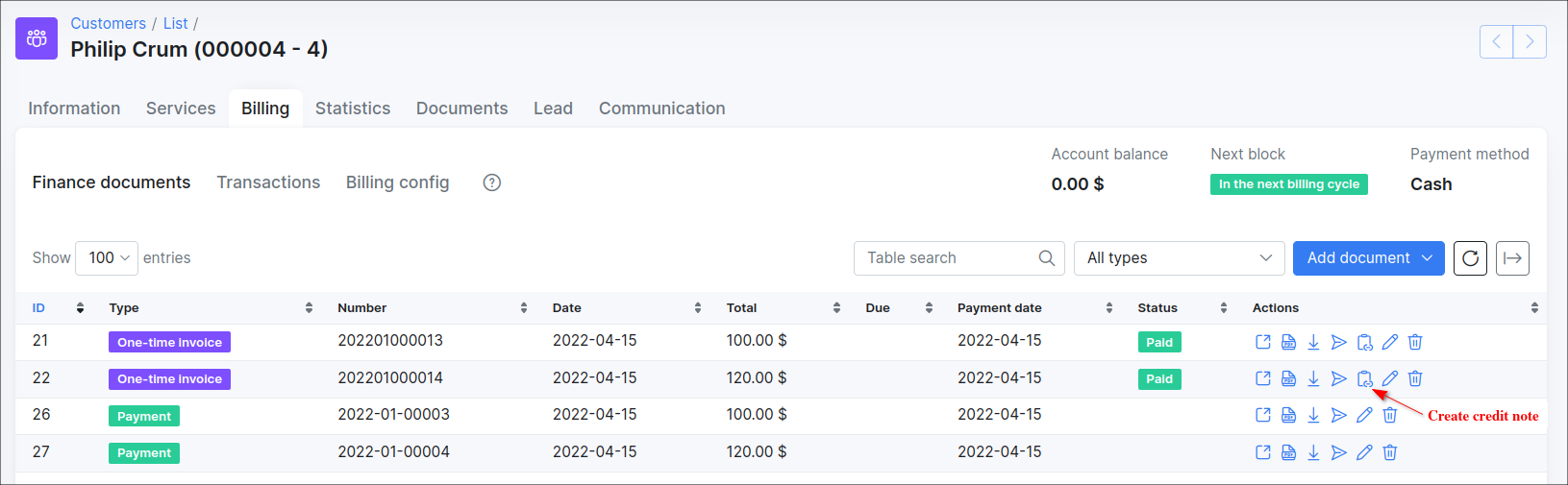Edit payment 2022-01-00003 with pencil icon

(1364, 416)
